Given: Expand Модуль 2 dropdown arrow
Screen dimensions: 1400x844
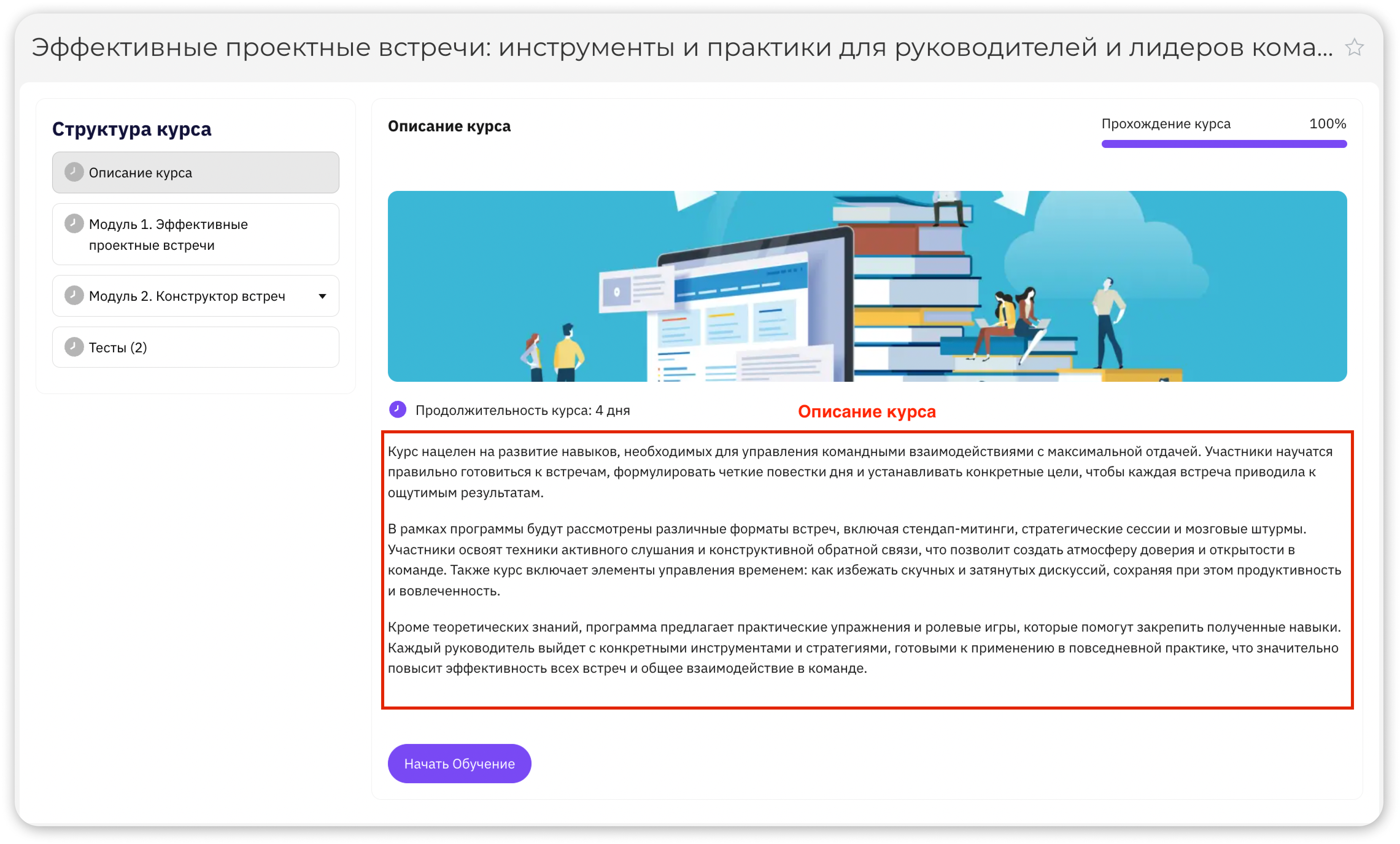Looking at the screenshot, I should pyautogui.click(x=322, y=296).
